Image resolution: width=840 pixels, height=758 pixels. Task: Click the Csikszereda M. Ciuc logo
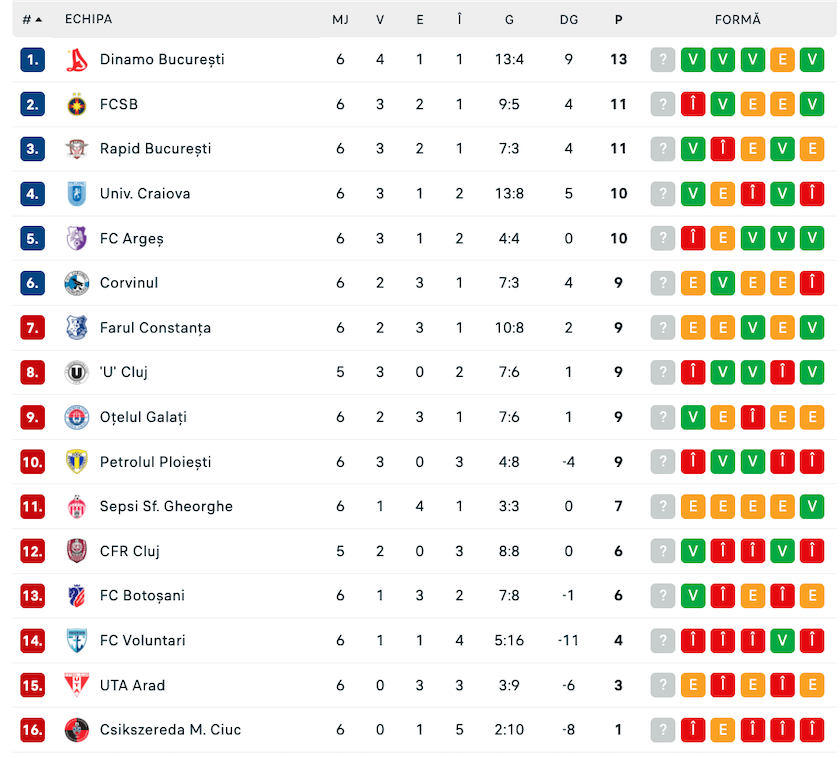[77, 730]
